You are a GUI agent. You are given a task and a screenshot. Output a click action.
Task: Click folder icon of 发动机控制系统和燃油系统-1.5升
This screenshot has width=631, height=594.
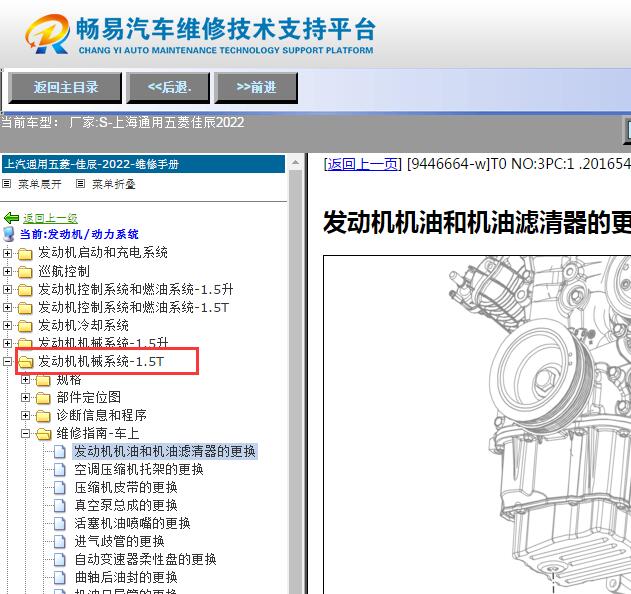point(25,290)
